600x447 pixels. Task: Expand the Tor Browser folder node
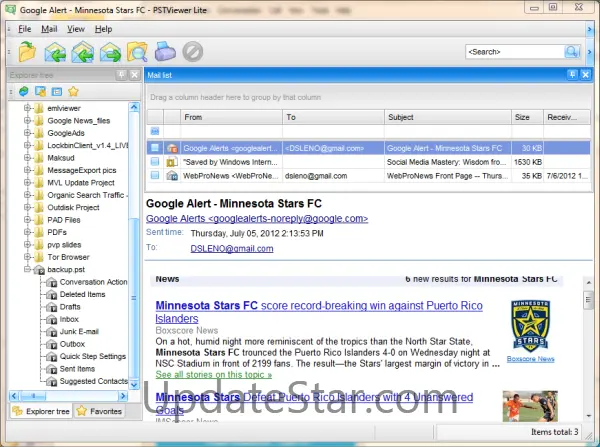[26, 257]
